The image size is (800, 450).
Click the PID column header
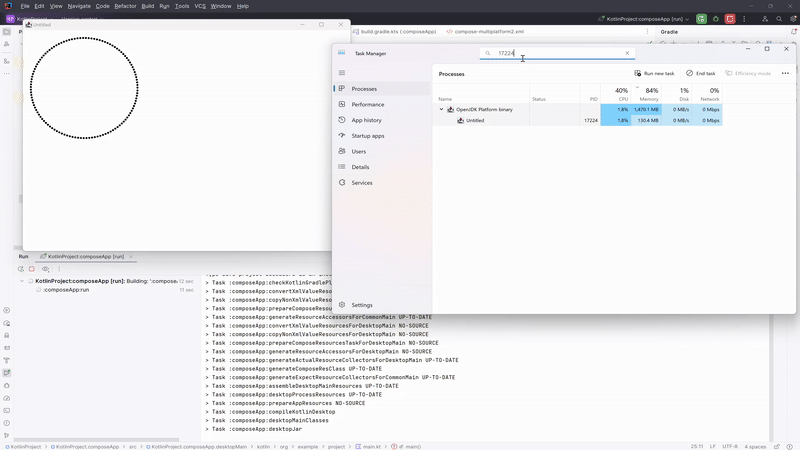click(590, 94)
